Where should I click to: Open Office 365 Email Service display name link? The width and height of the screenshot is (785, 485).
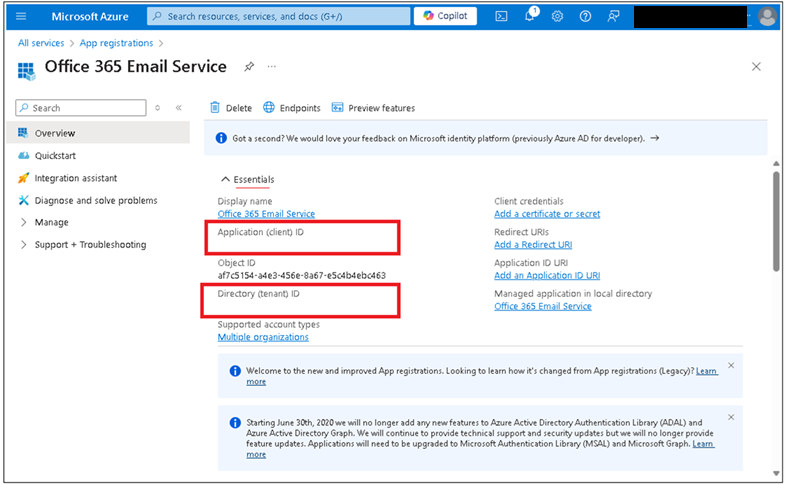266,214
